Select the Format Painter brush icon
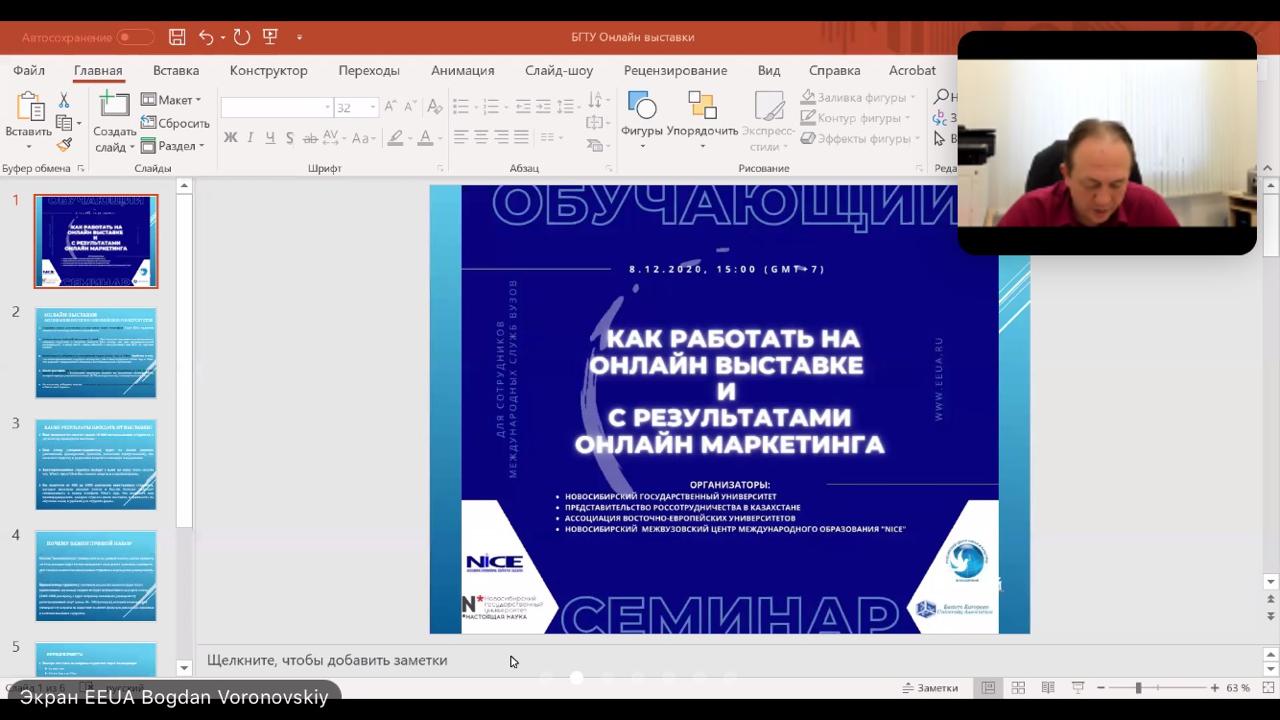The height and width of the screenshot is (720, 1280). point(64,145)
